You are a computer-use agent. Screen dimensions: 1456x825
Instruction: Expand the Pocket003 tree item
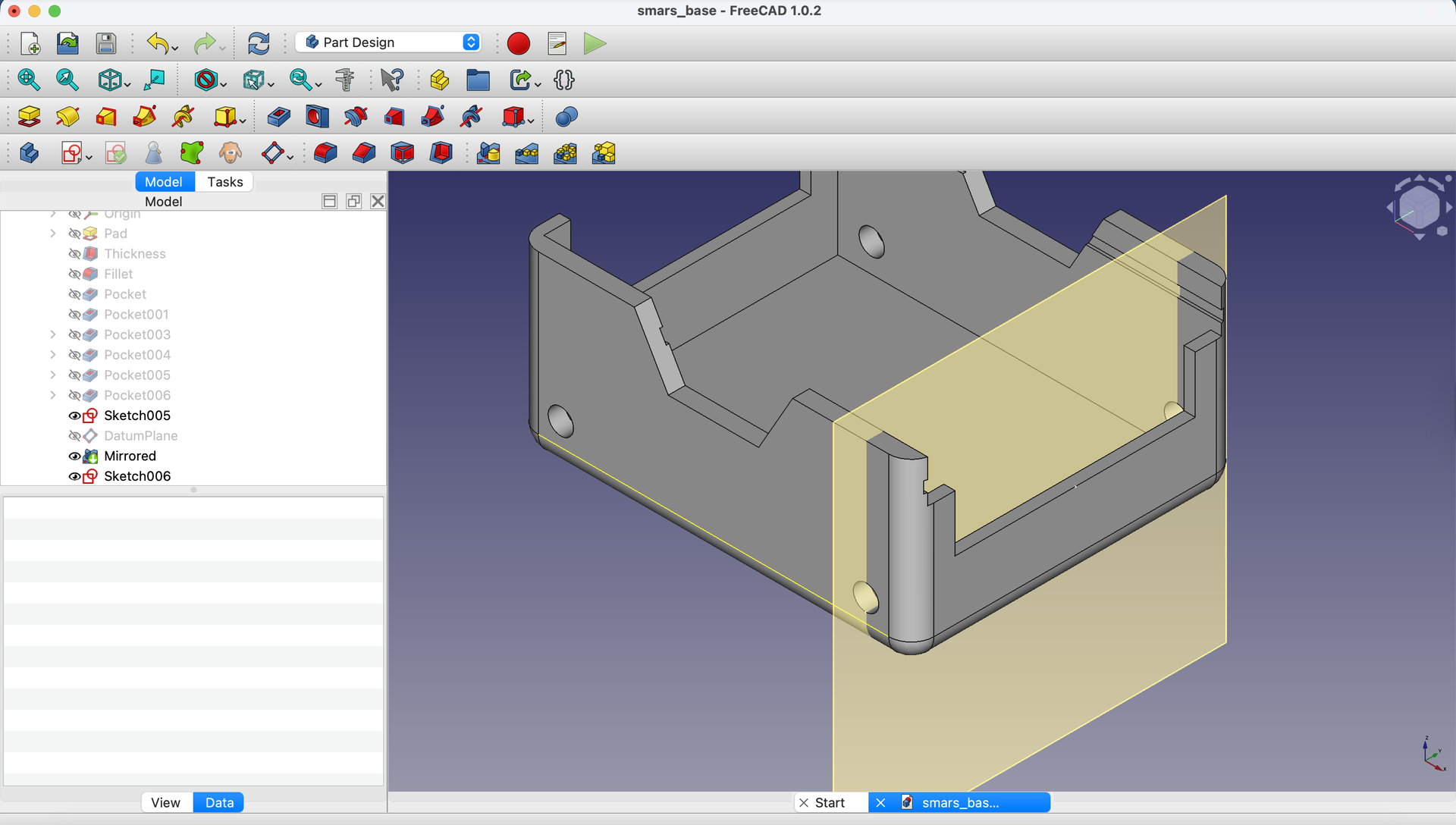tap(53, 334)
